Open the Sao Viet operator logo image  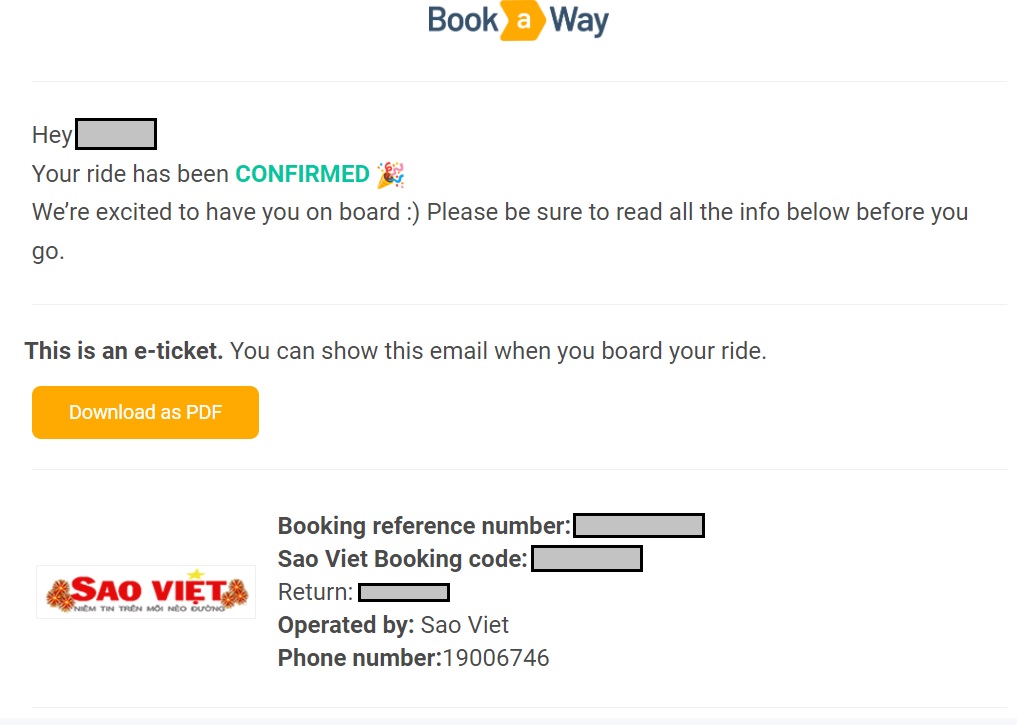(x=146, y=592)
